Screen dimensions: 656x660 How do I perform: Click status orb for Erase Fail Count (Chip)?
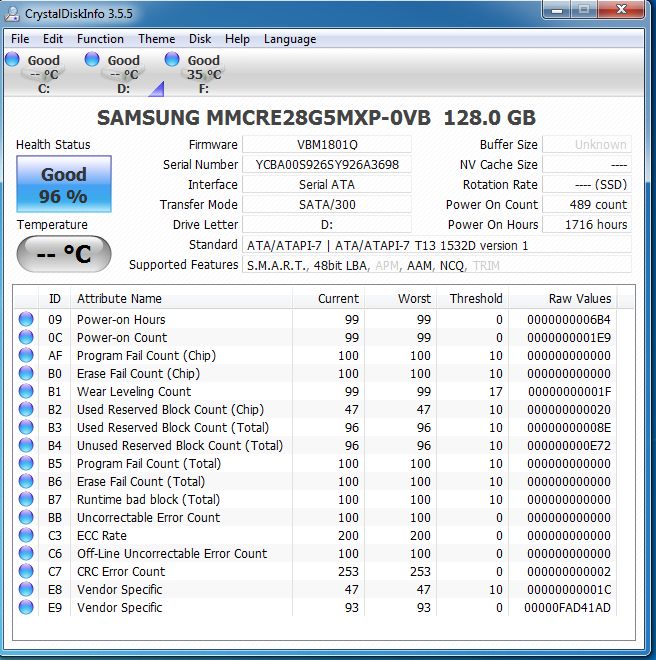click(26, 373)
